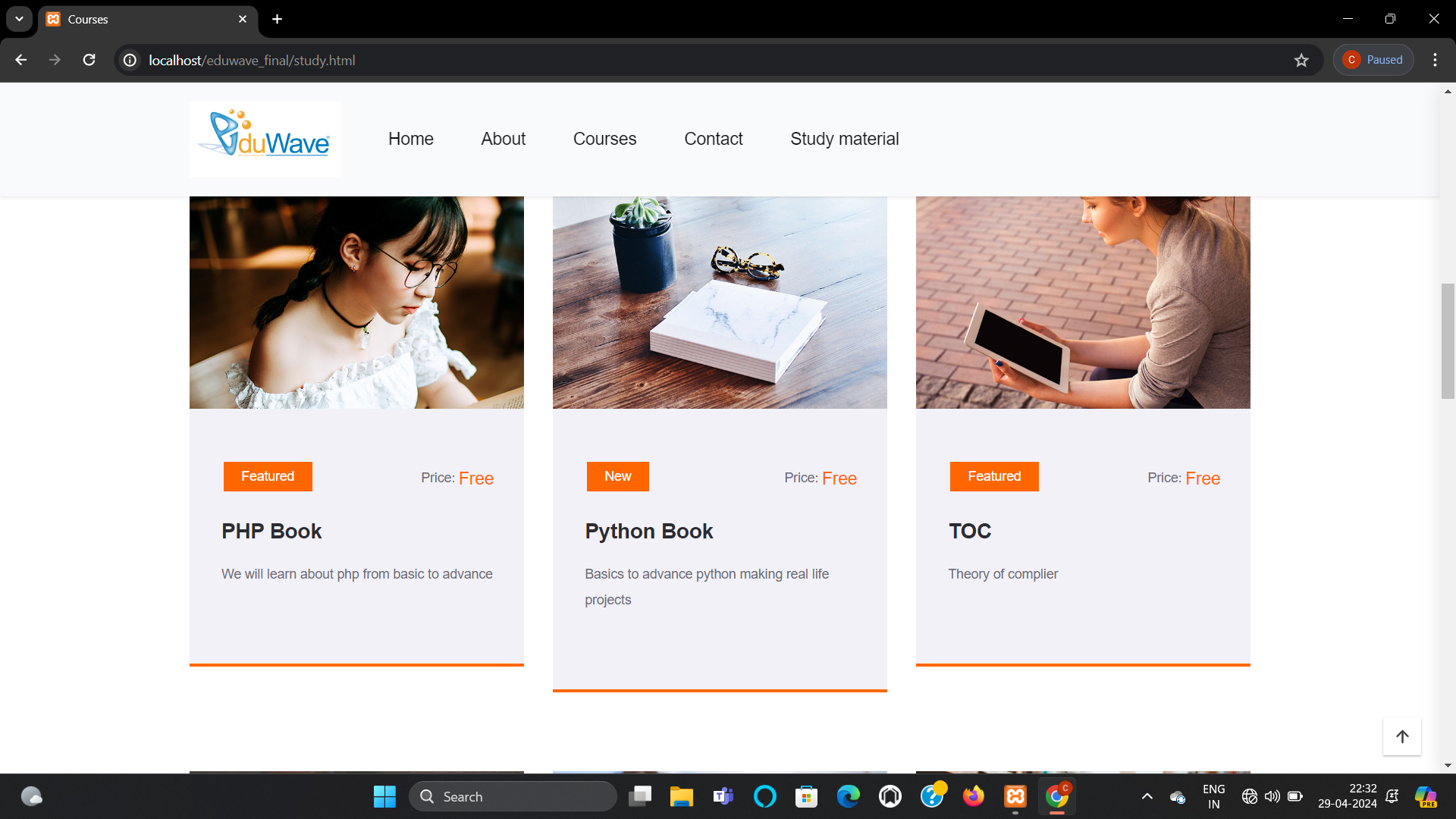Click the EduWave logo
The width and height of the screenshot is (1456, 819).
(265, 139)
